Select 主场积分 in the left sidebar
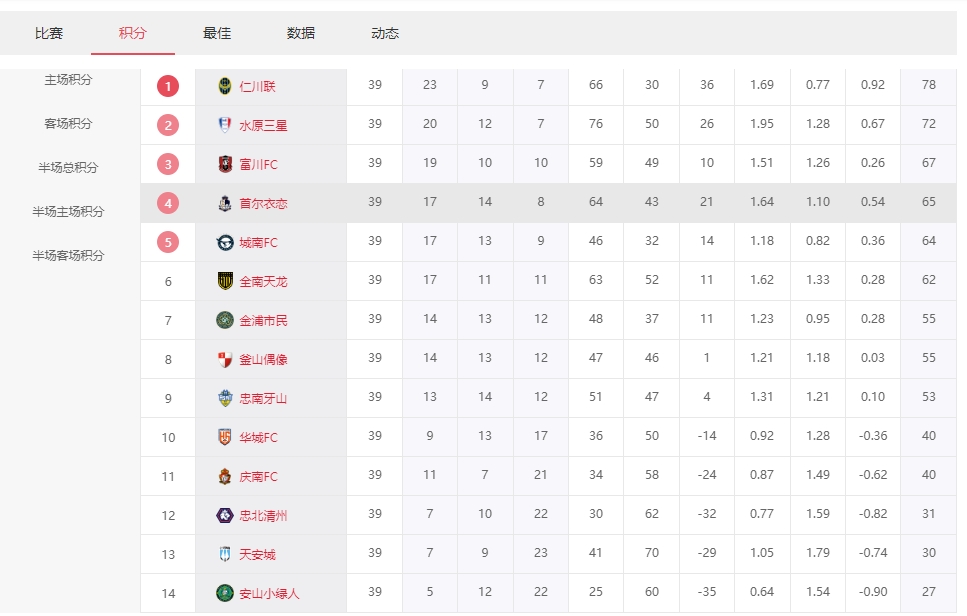967x616 pixels. click(68, 80)
